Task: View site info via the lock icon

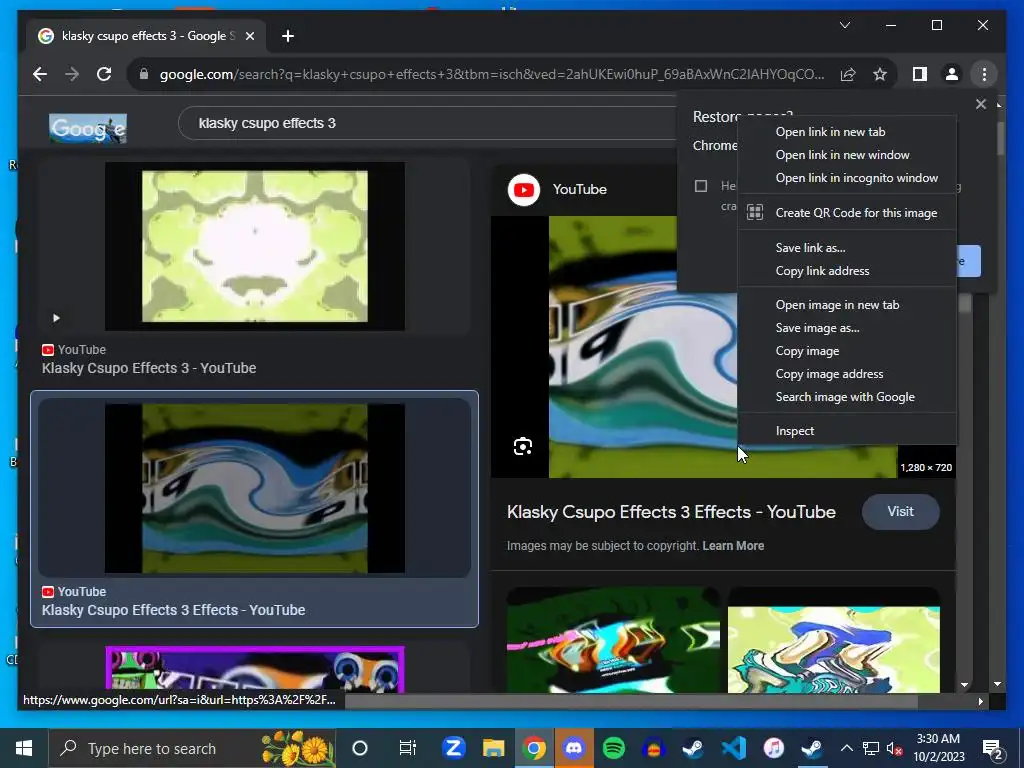Action: pyautogui.click(x=144, y=74)
